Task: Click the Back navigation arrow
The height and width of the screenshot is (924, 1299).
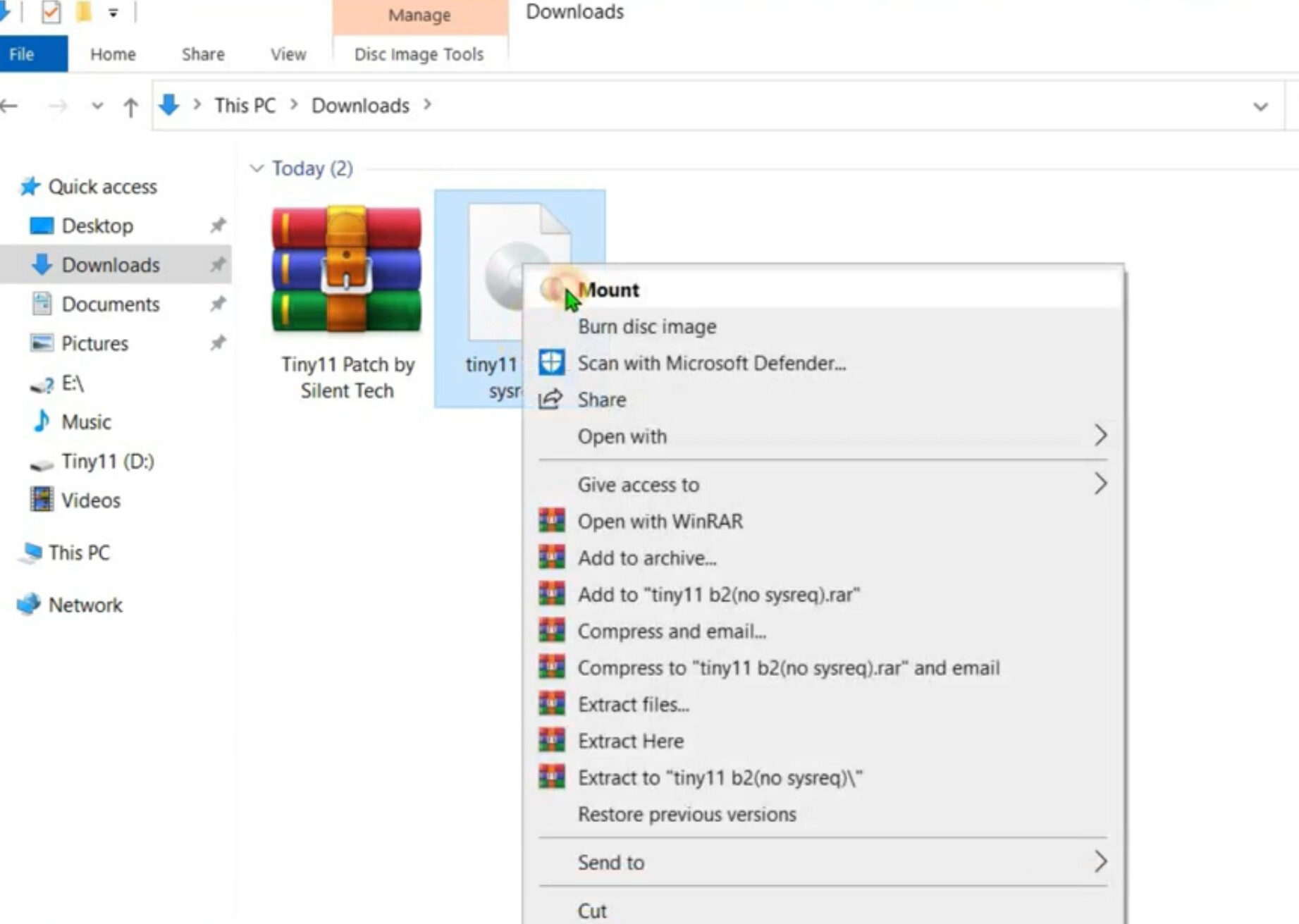Action: click(9, 106)
